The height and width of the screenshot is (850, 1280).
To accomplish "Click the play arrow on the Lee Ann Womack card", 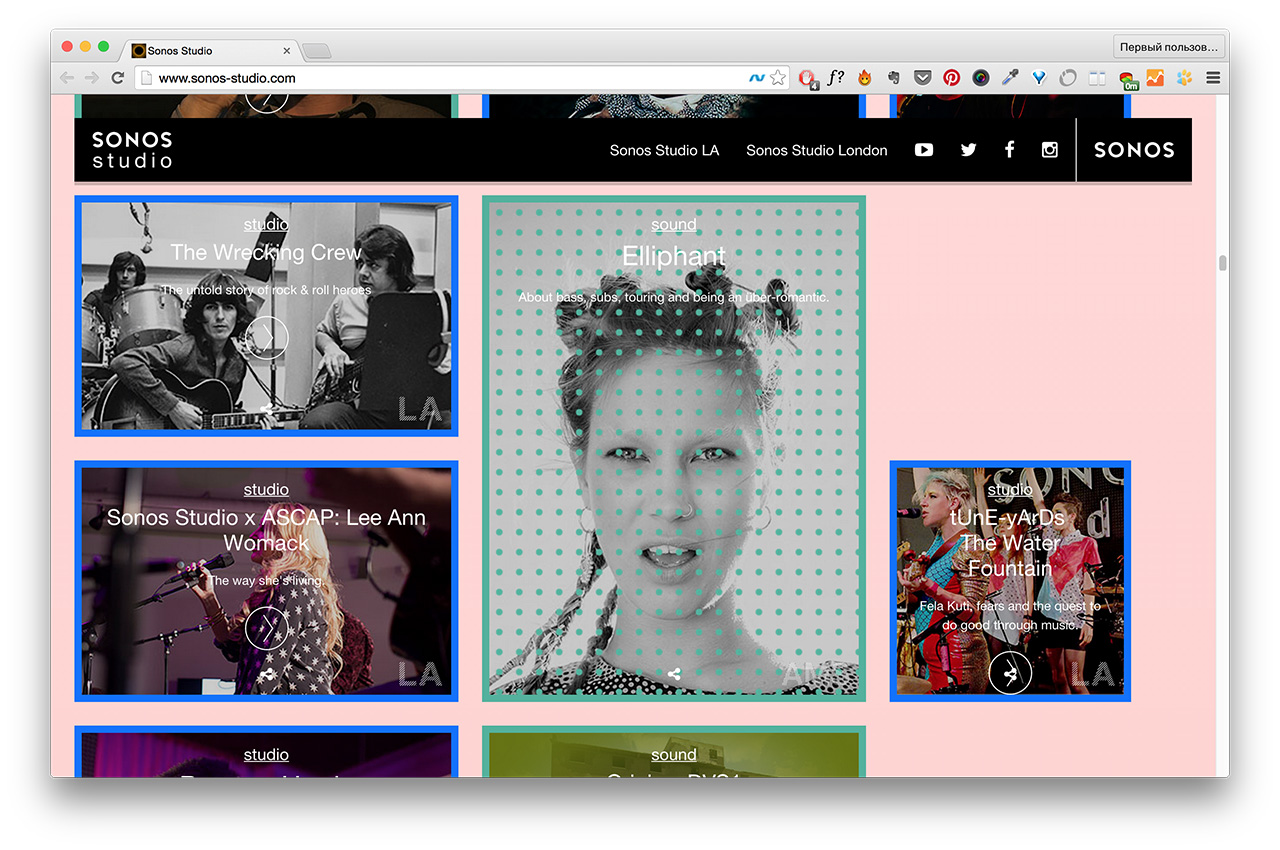I will pyautogui.click(x=266, y=628).
